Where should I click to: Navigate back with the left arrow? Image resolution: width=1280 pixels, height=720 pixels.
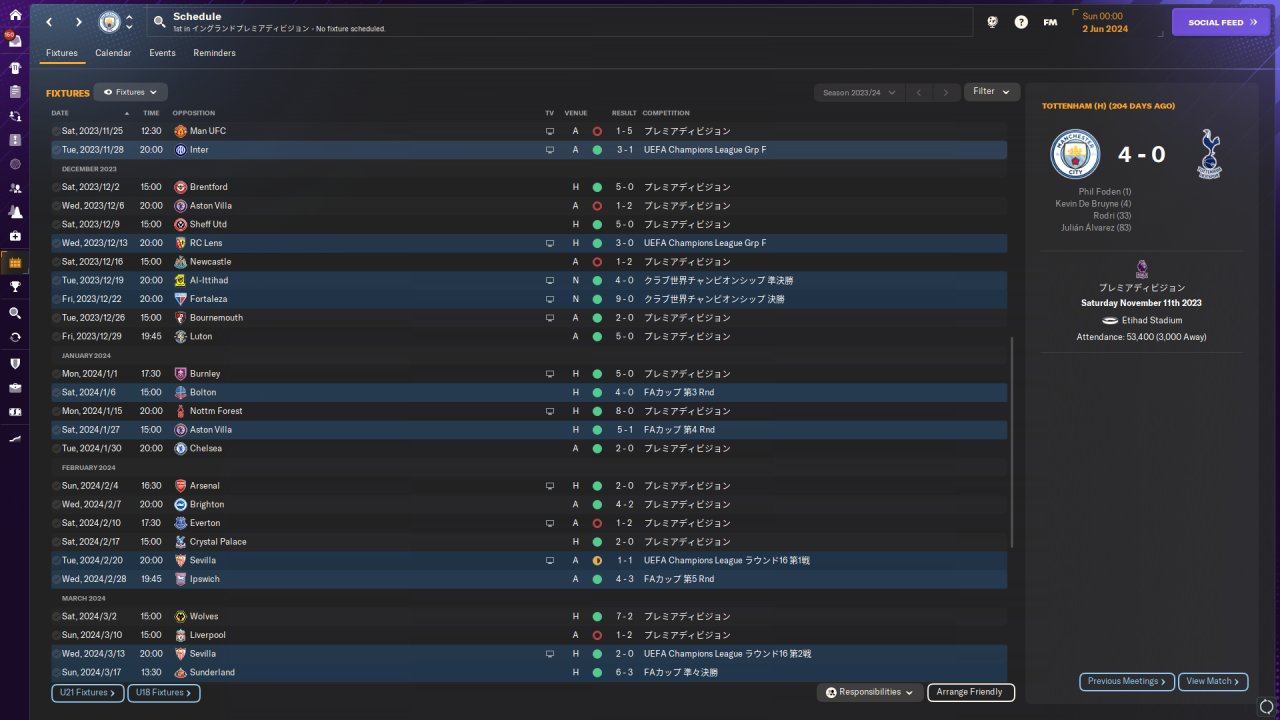point(49,22)
